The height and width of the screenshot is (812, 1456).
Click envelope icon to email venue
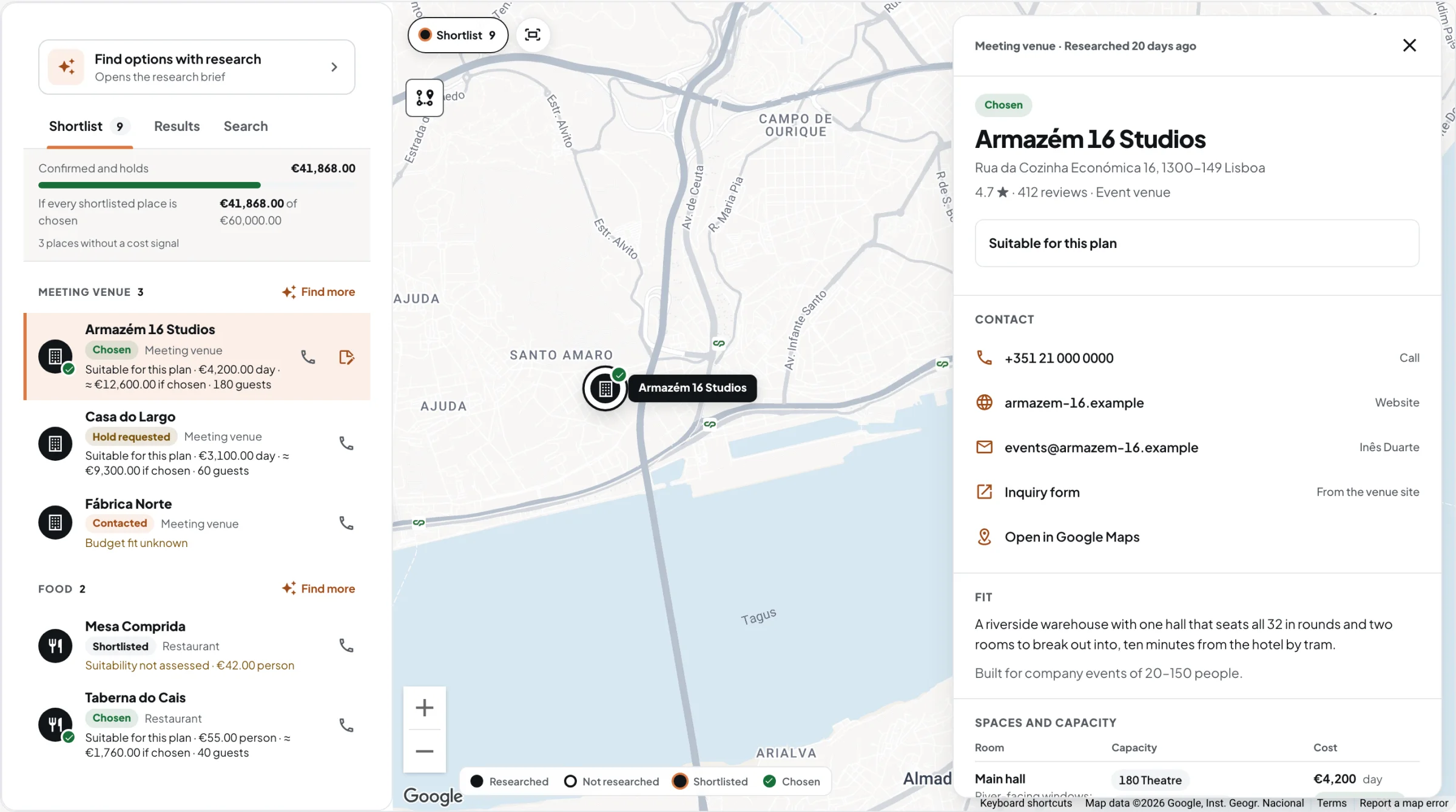tap(984, 447)
